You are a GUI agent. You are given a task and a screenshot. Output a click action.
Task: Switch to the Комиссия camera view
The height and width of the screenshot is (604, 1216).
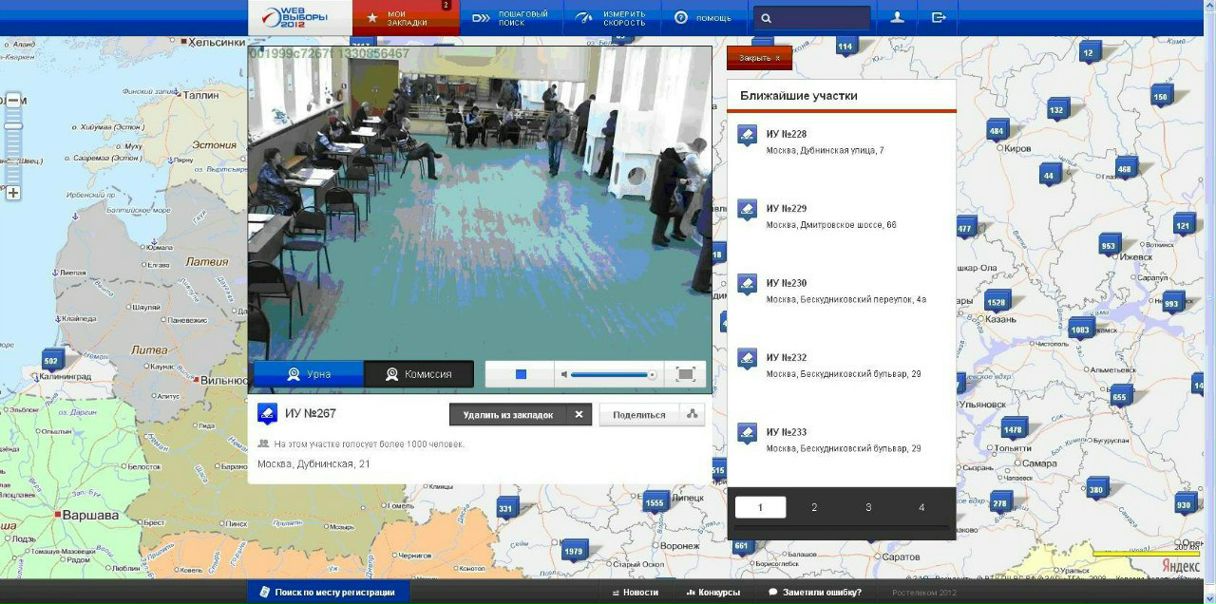coord(418,374)
